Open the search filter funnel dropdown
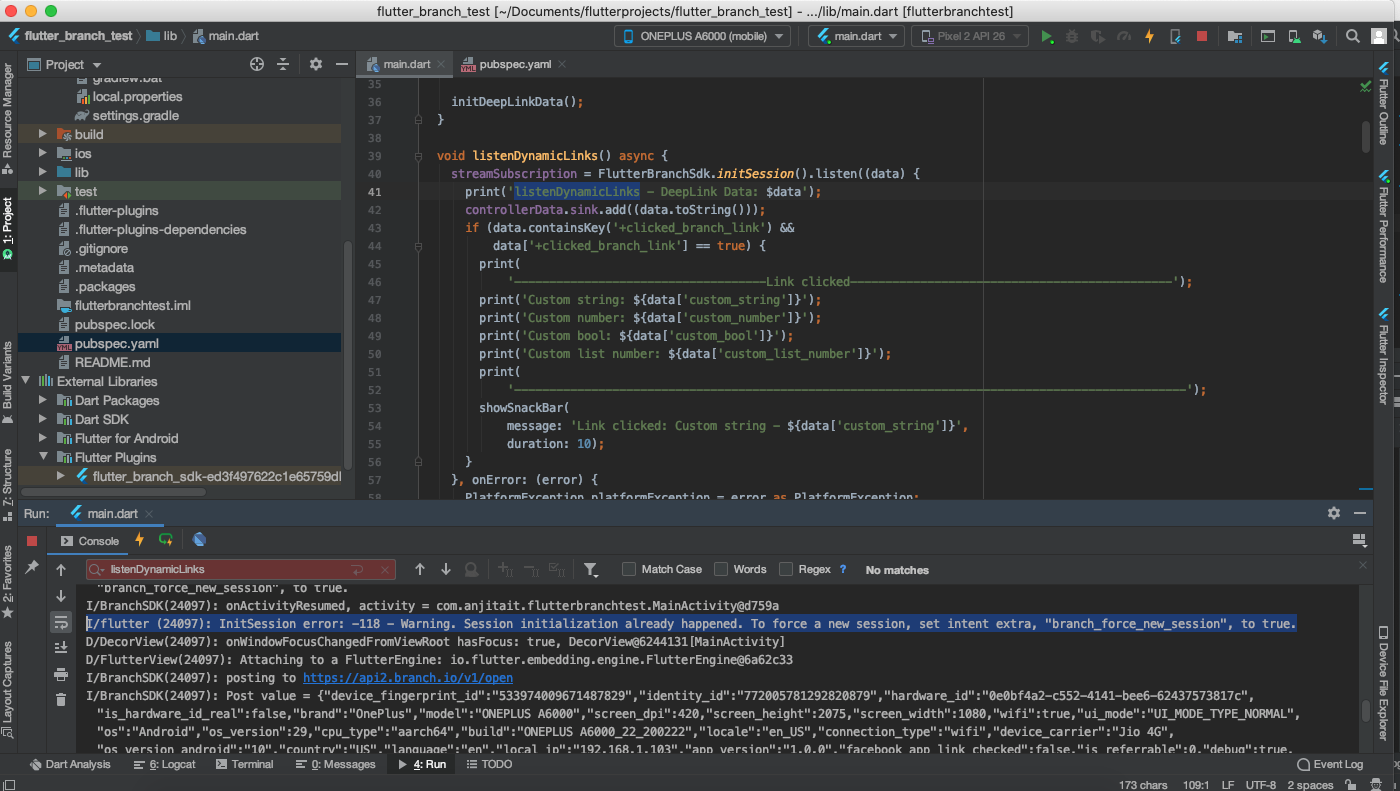The height and width of the screenshot is (791, 1400). coord(591,569)
